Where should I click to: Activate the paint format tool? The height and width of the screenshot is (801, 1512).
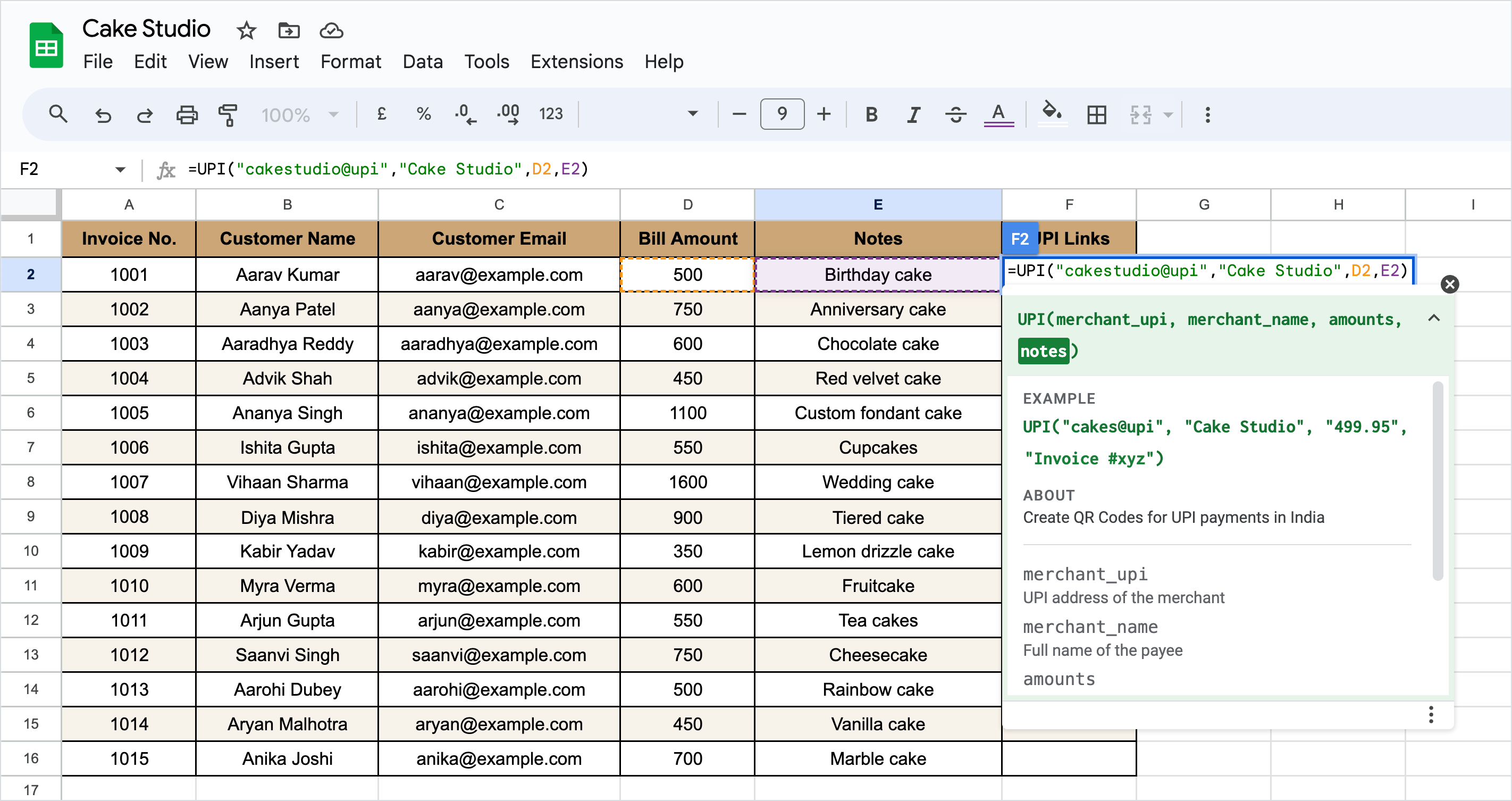pyautogui.click(x=228, y=114)
